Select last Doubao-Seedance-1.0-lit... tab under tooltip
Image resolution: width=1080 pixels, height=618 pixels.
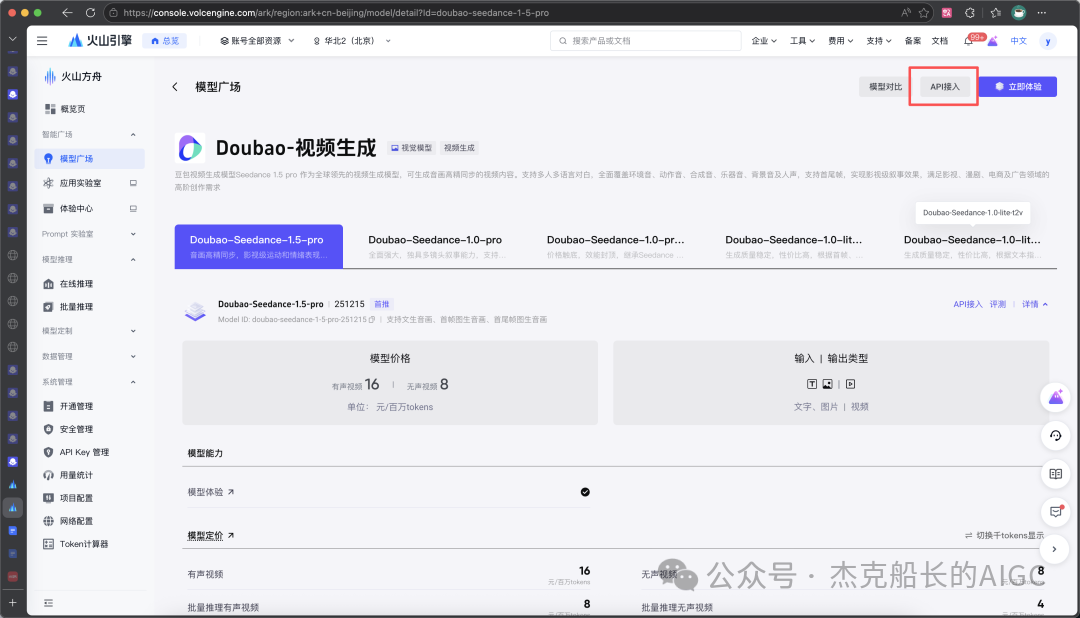click(x=972, y=246)
